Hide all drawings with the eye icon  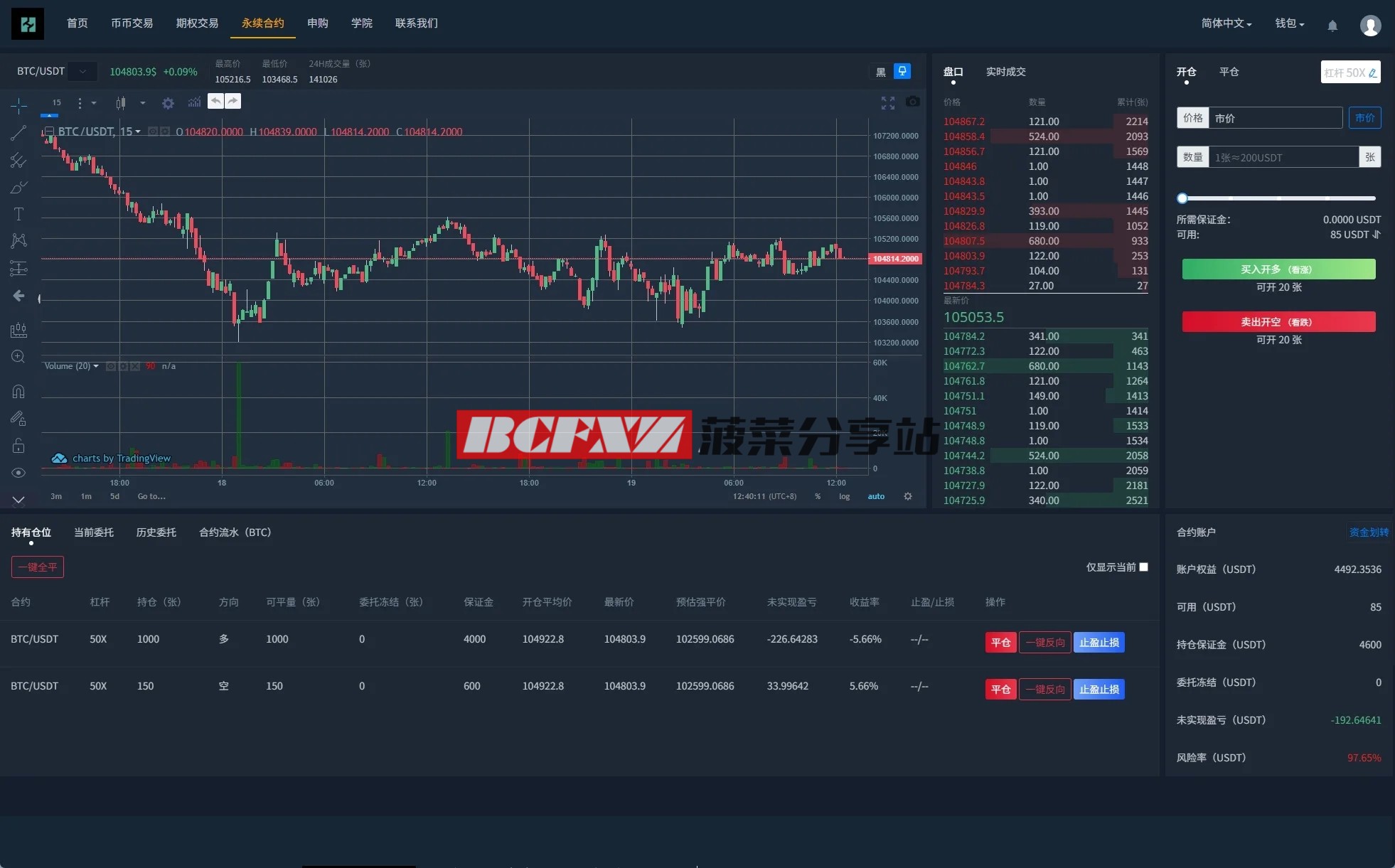[x=18, y=473]
